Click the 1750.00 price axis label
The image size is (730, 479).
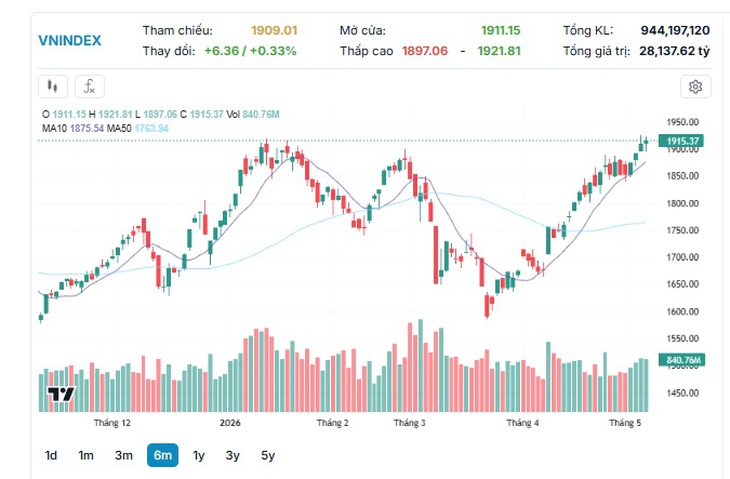tap(683, 230)
